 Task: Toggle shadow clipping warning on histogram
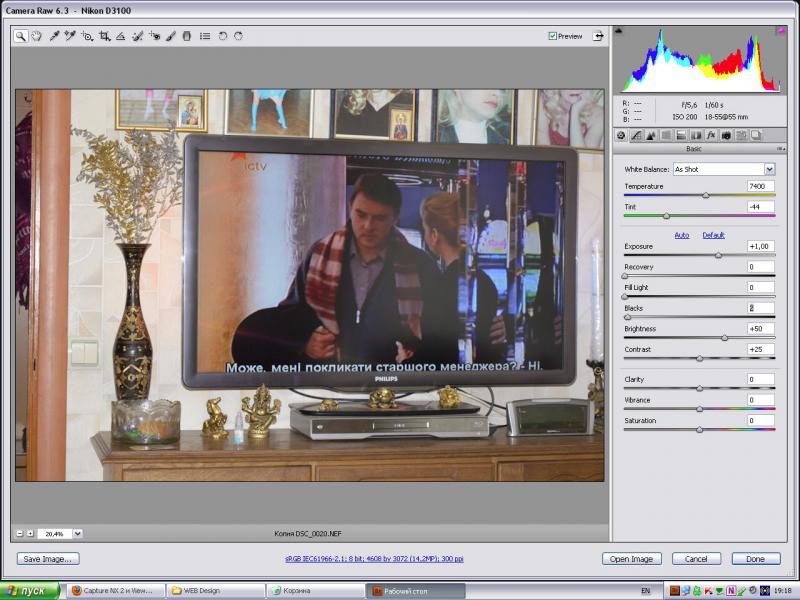[x=619, y=31]
